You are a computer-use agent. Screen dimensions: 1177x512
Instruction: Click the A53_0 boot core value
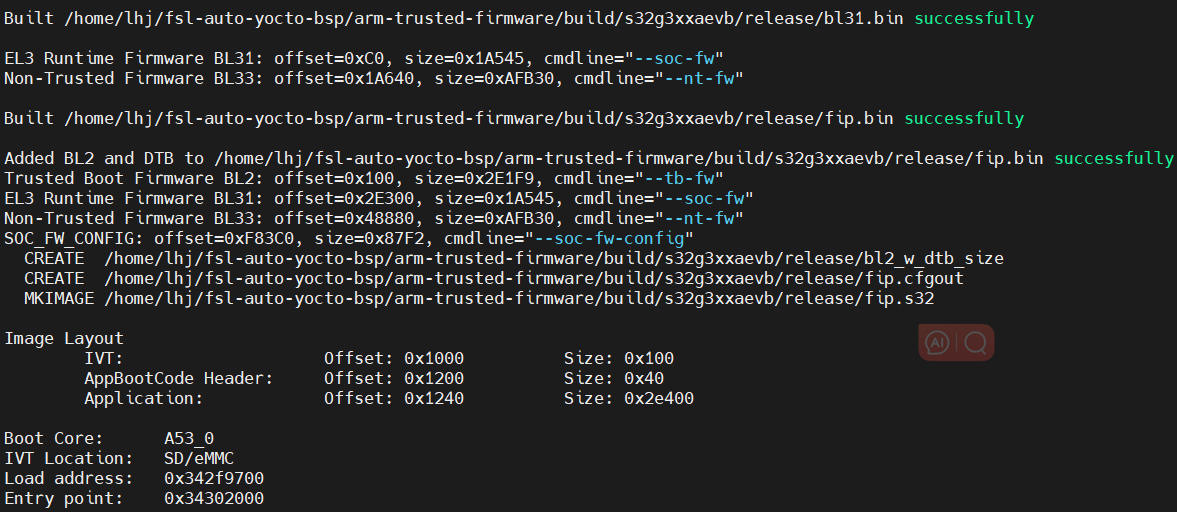(x=189, y=438)
